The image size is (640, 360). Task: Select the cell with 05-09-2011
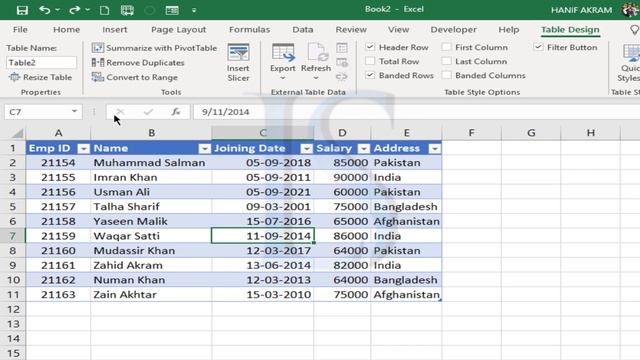pos(263,177)
